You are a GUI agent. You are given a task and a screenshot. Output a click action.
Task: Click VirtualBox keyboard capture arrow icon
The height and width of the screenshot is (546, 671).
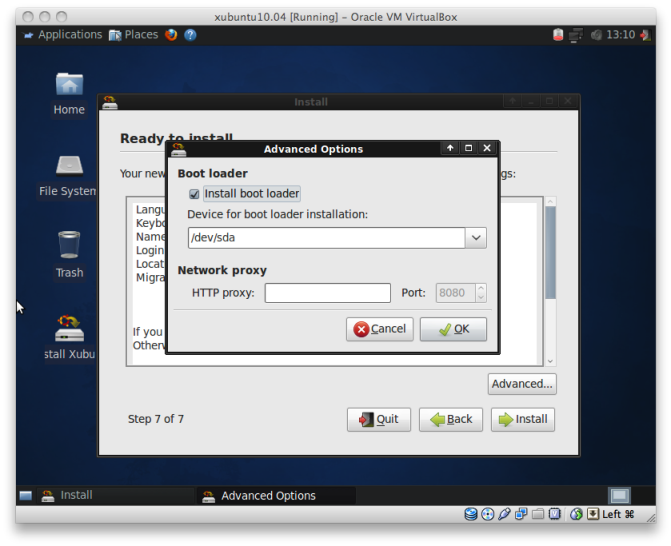click(x=593, y=514)
